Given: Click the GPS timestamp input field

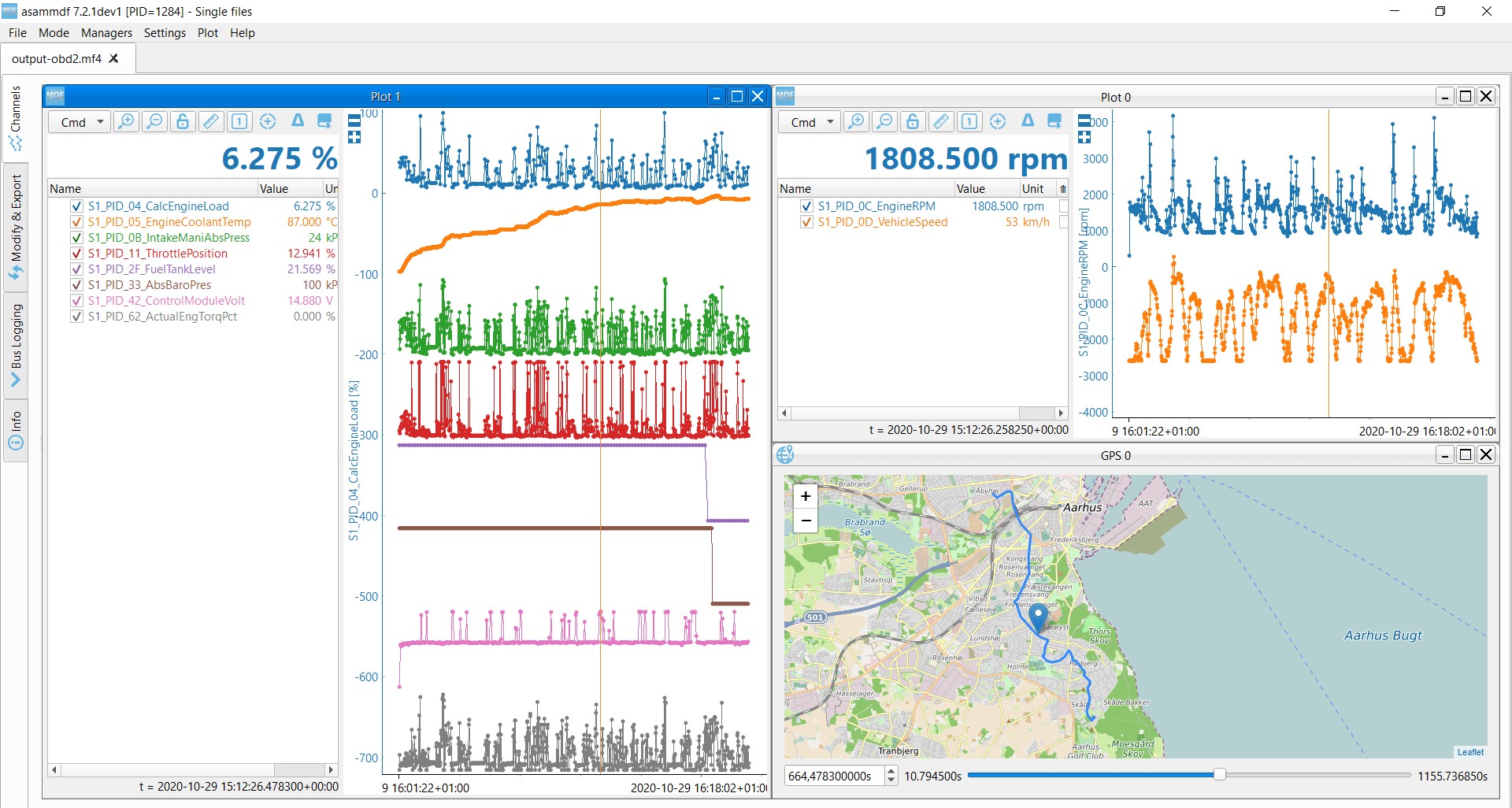Looking at the screenshot, I should pos(835,776).
